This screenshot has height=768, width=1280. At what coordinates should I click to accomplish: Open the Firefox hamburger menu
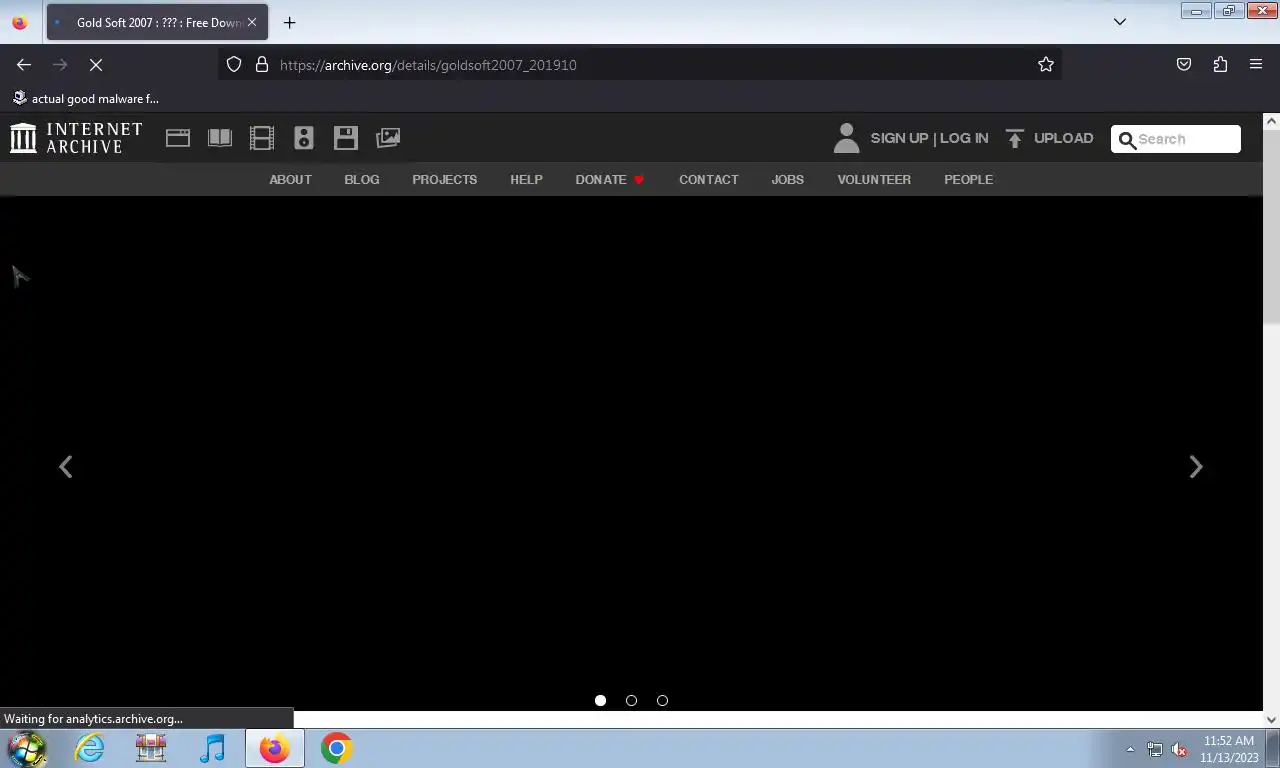(x=1256, y=65)
